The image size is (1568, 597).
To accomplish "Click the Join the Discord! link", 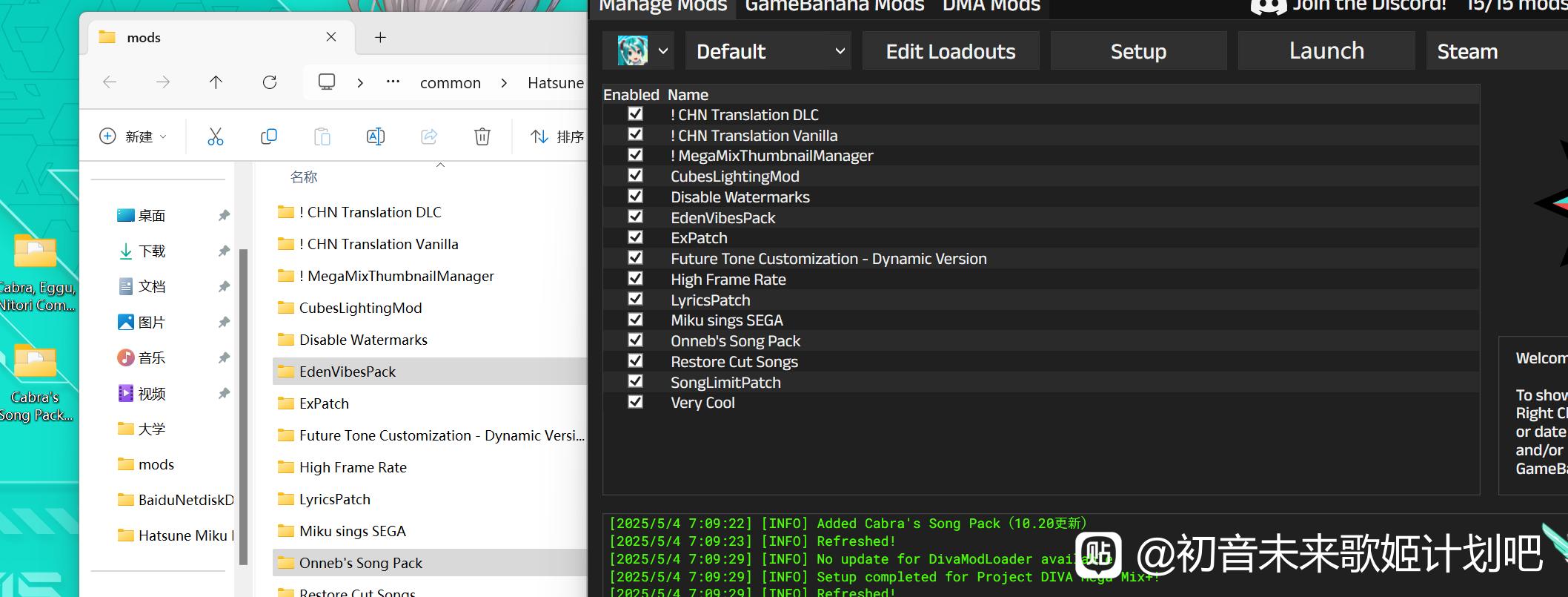I will click(x=1369, y=6).
